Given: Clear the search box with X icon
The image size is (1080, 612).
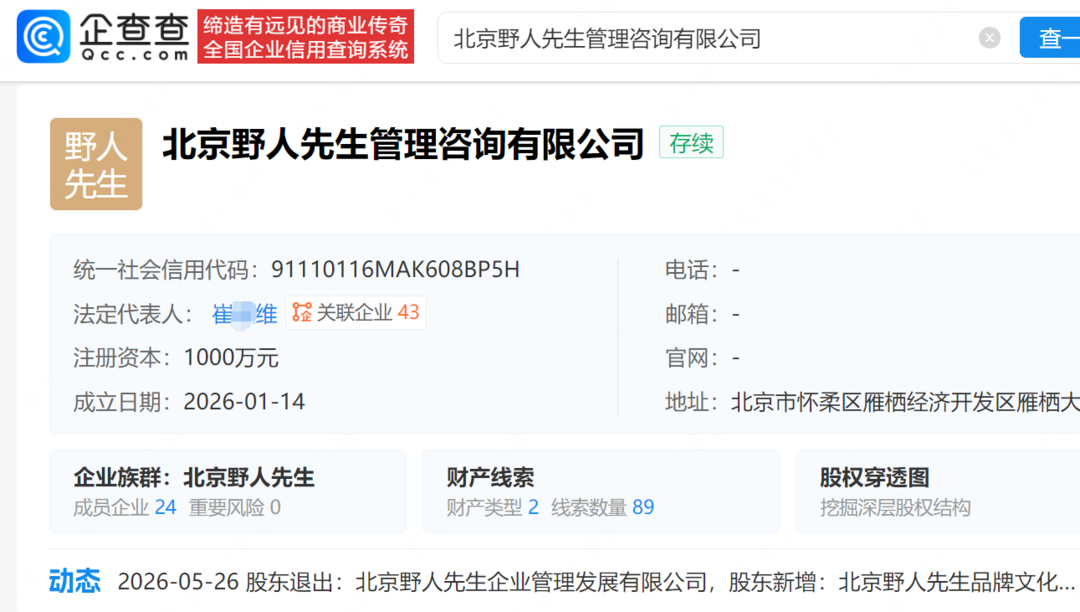Looking at the screenshot, I should point(990,38).
